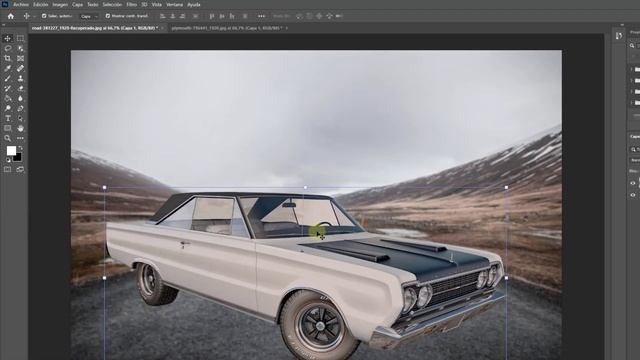Select the Rectangle shape tool
Image resolution: width=640 pixels, height=360 pixels.
click(x=7, y=128)
